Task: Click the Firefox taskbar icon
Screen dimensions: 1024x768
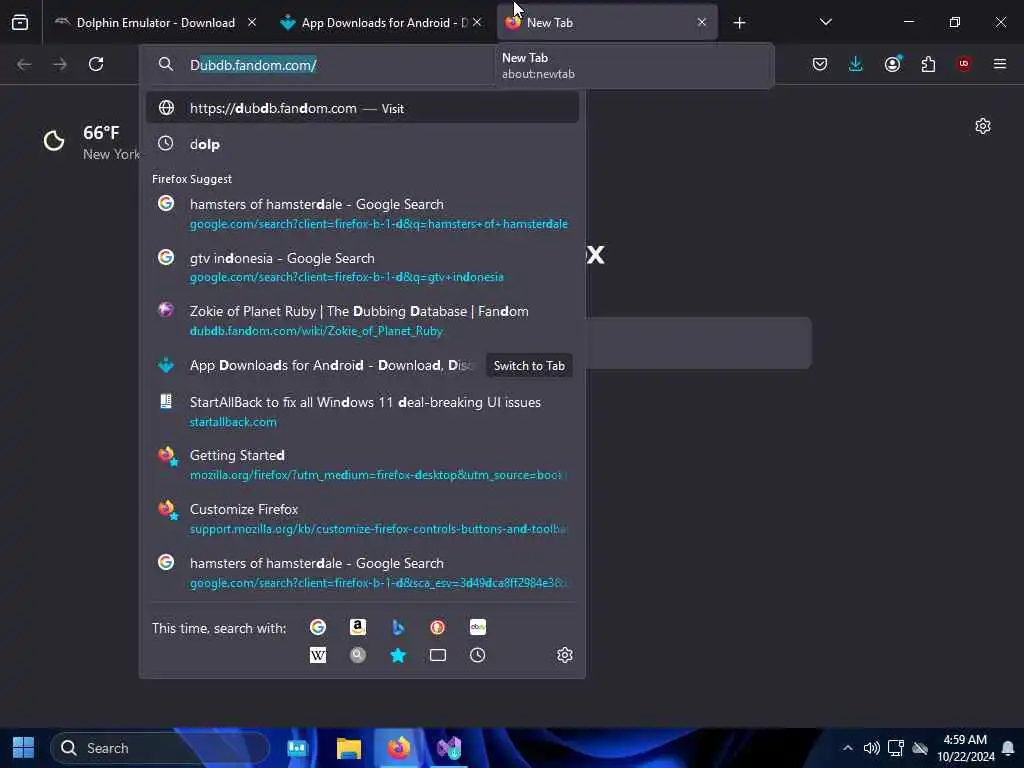Action: pos(398,748)
